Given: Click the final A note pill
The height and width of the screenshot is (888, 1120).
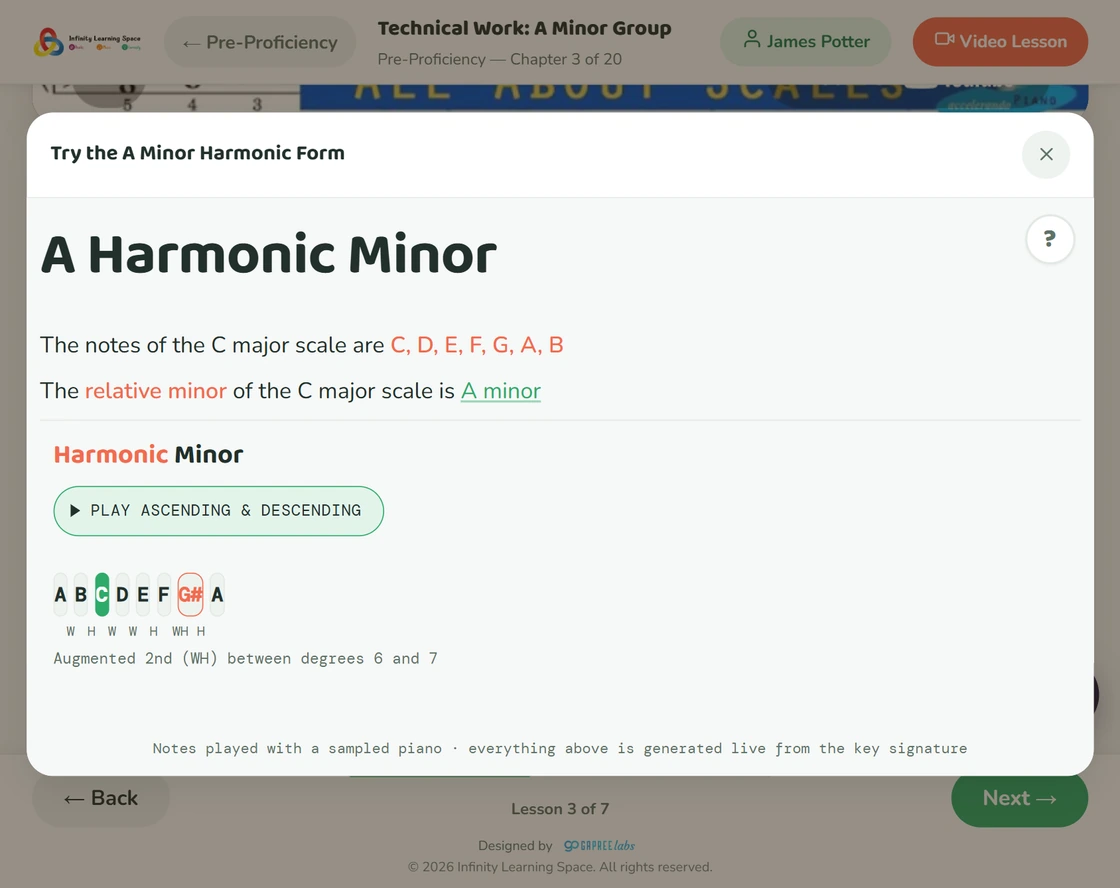Looking at the screenshot, I should tap(217, 594).
